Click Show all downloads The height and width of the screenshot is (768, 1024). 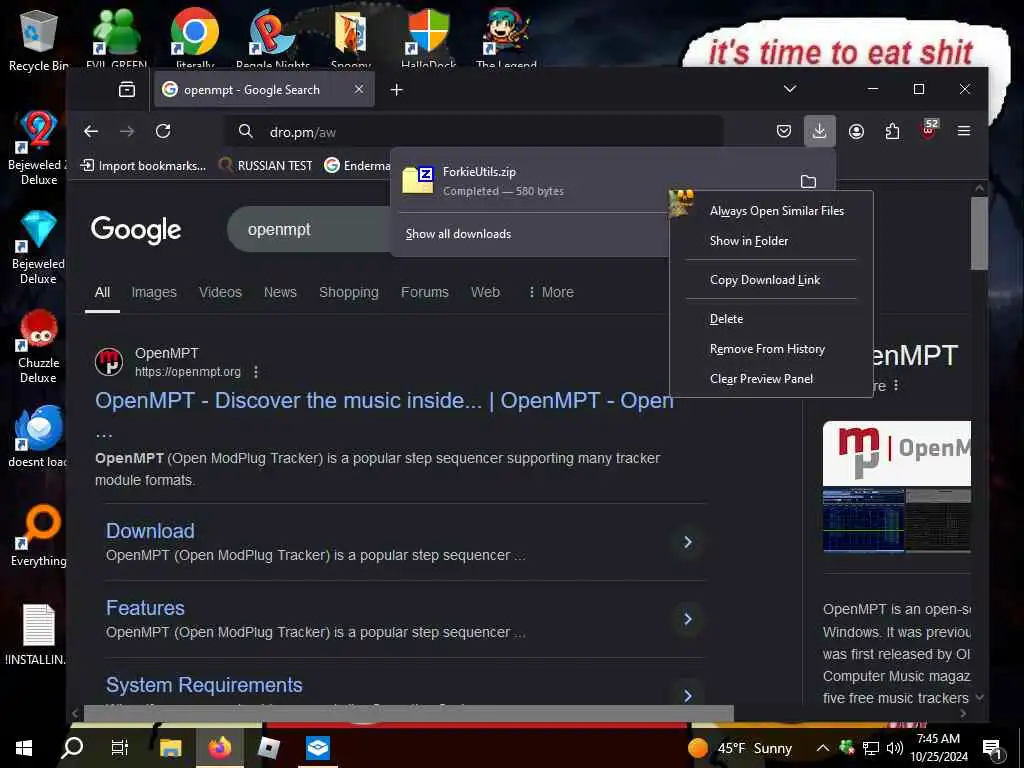[458, 234]
